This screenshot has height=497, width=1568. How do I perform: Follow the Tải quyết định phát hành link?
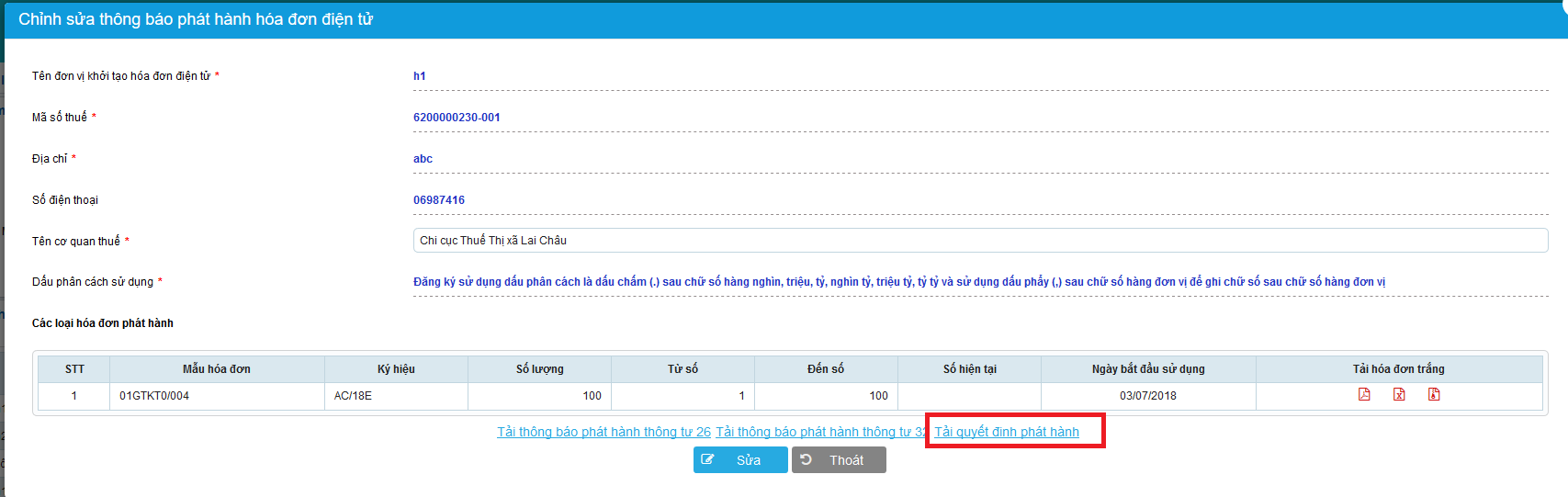pos(1007,432)
